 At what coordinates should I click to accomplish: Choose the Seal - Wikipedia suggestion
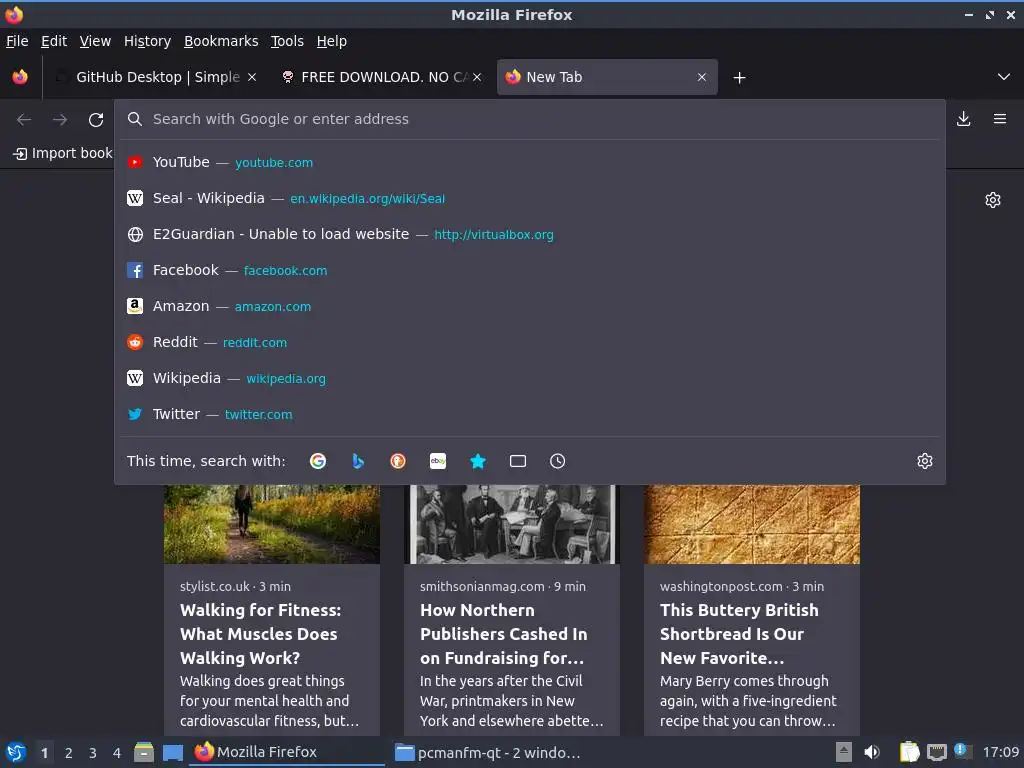(530, 198)
